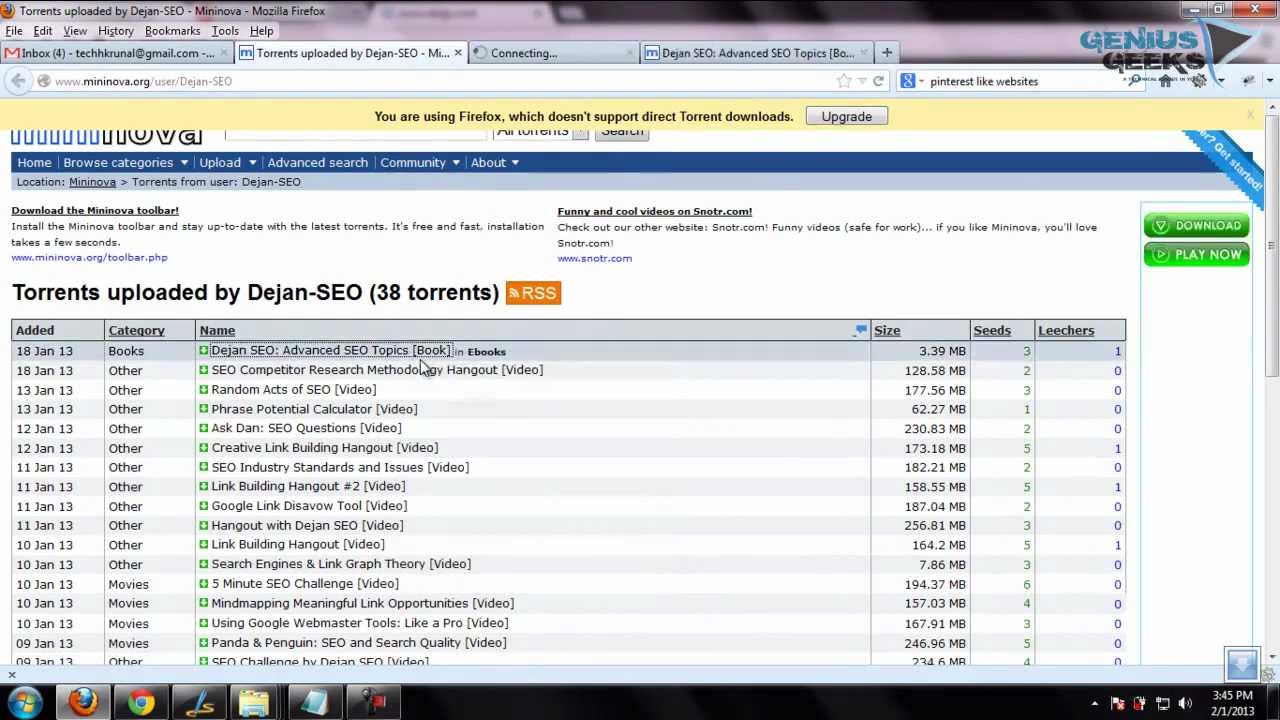Viewport: 1280px width, 720px height.
Task: Open Windows Explorer folder in taskbar
Action: 255,702
